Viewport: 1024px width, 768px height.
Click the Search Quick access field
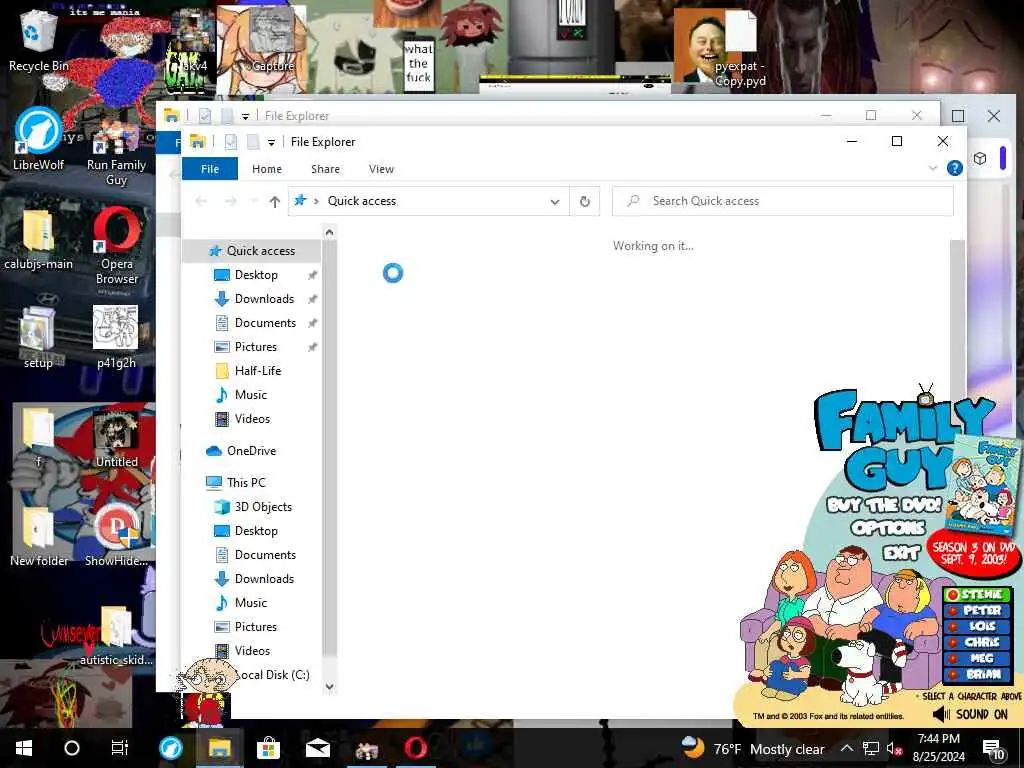pyautogui.click(x=782, y=201)
